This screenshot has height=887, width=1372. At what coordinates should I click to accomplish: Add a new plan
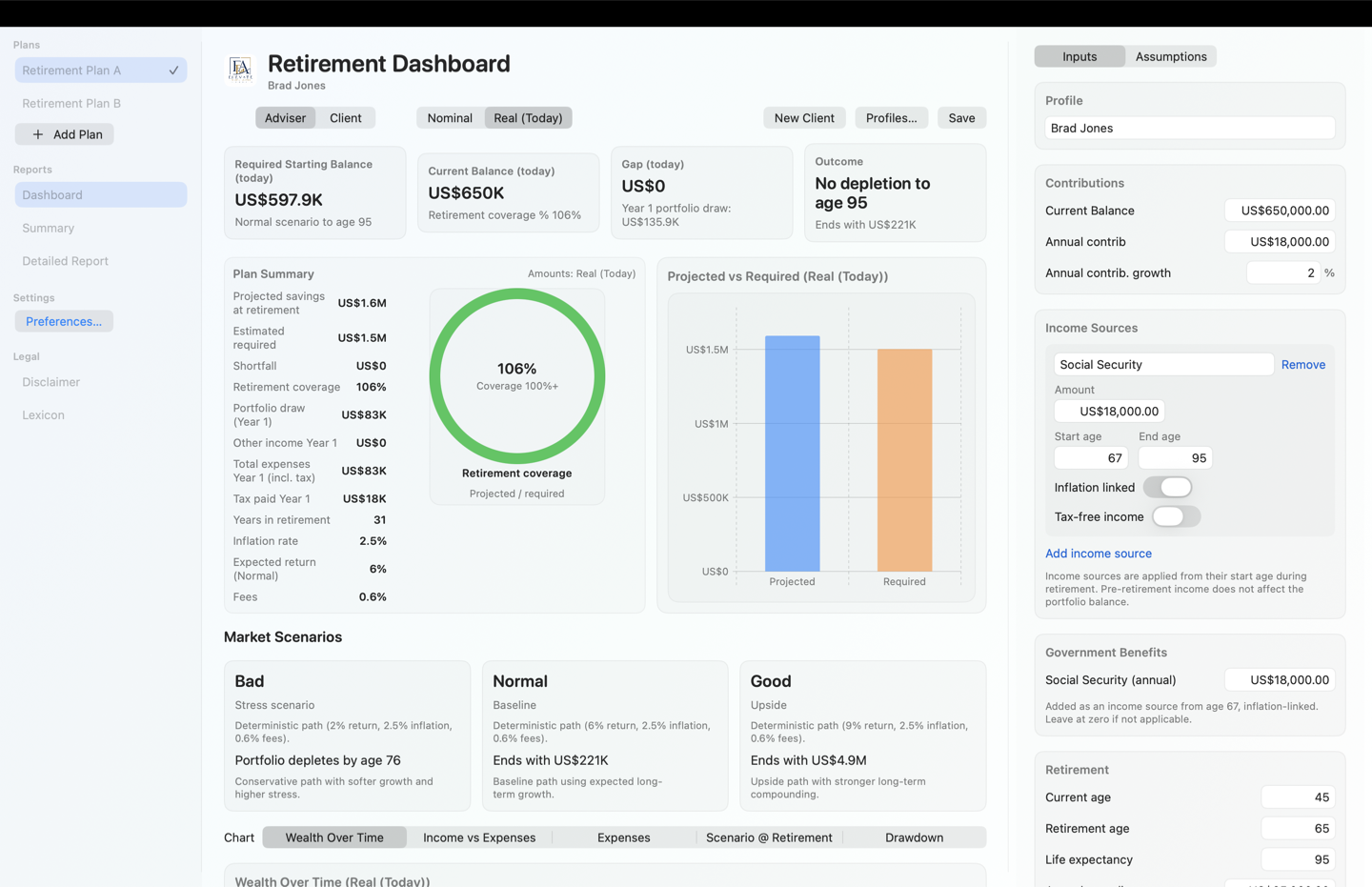coord(65,134)
